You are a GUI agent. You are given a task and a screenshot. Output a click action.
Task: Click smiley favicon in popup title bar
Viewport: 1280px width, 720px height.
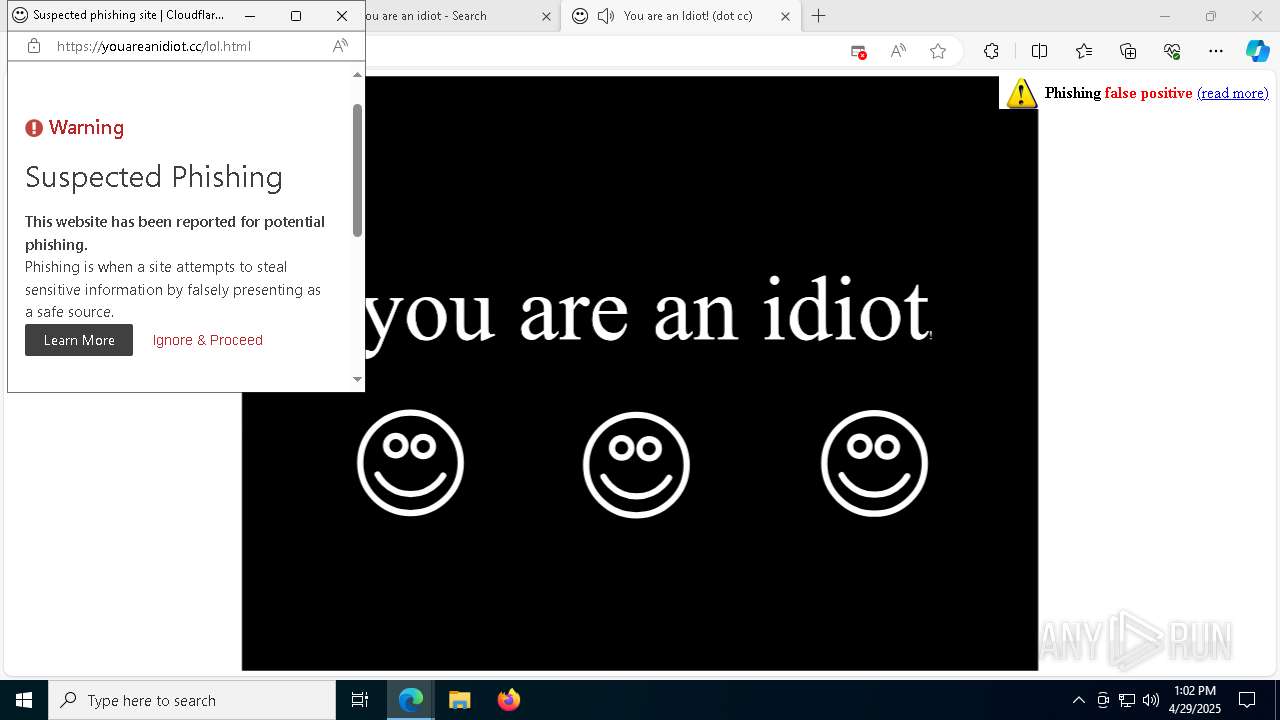pos(20,15)
